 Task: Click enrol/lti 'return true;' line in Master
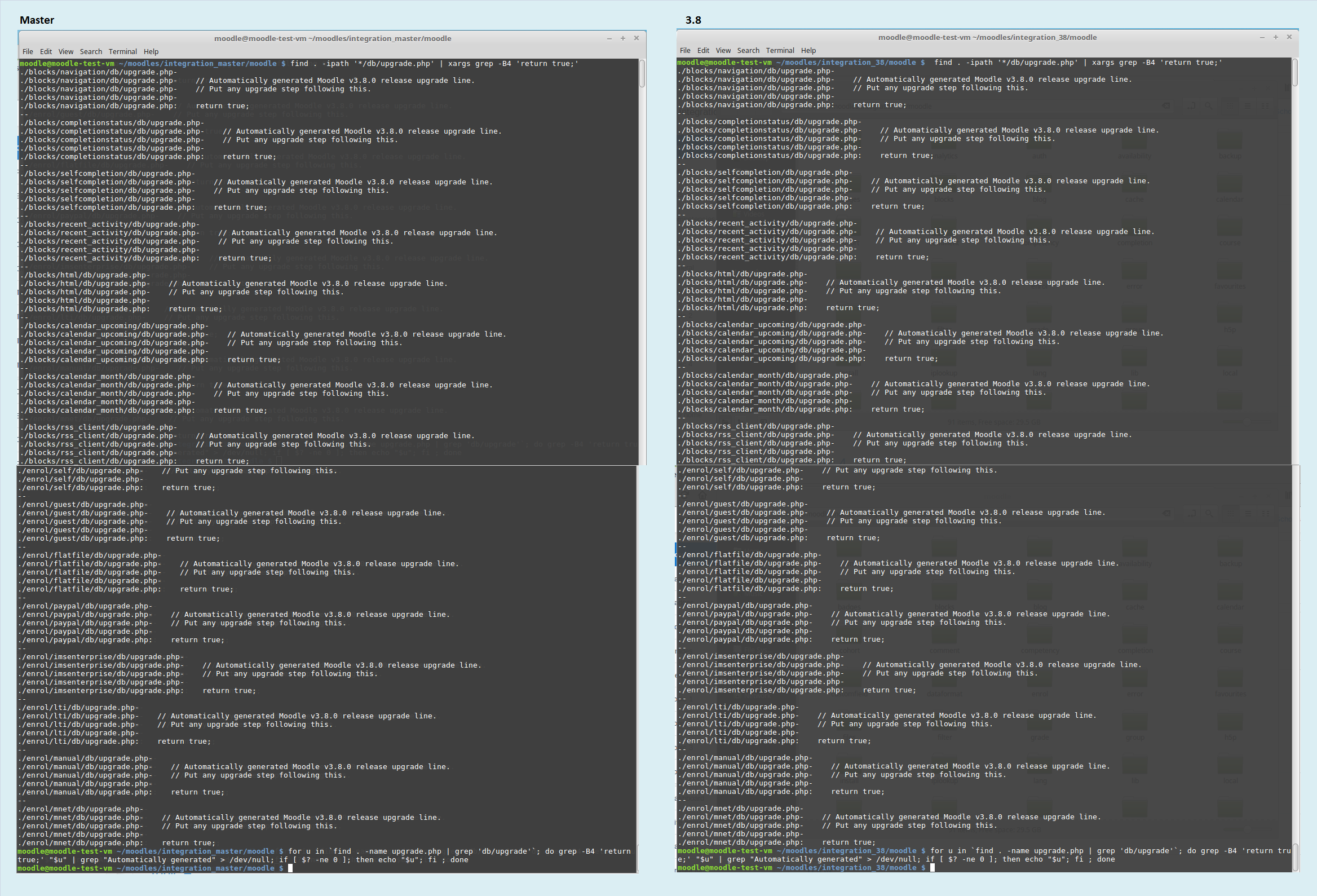coord(114,741)
